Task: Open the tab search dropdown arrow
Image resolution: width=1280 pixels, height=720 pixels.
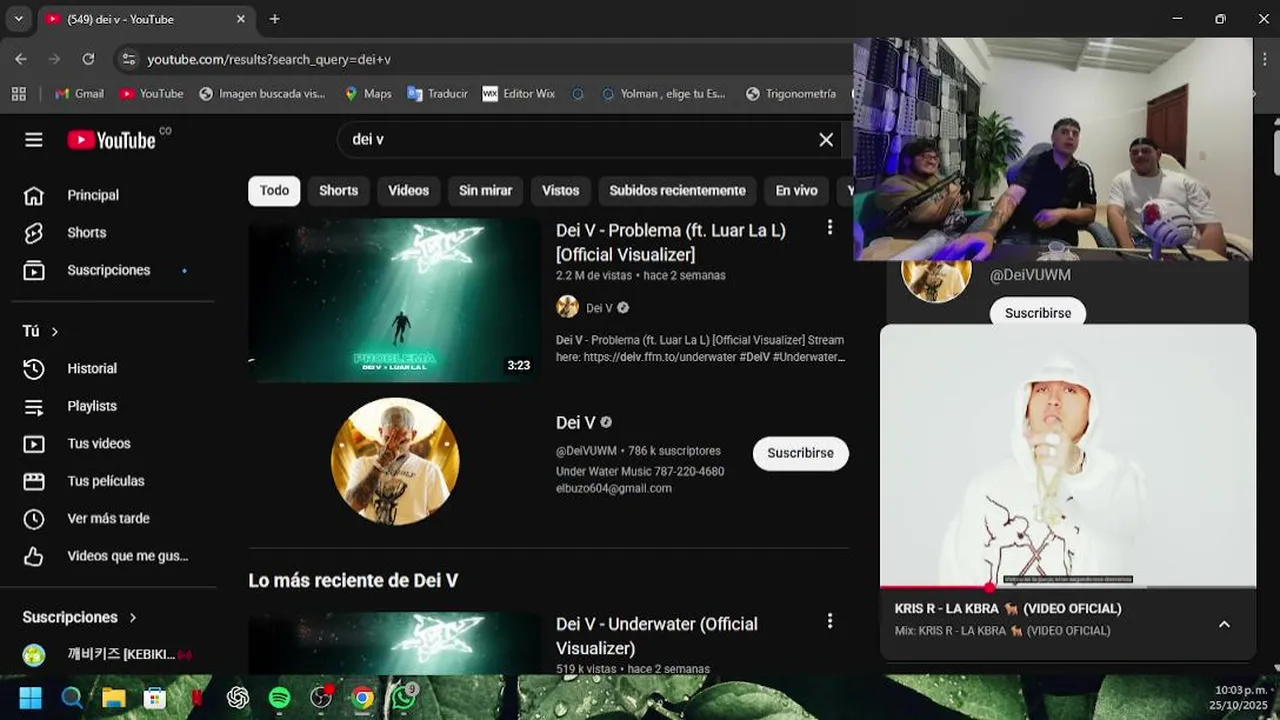Action: tap(18, 19)
